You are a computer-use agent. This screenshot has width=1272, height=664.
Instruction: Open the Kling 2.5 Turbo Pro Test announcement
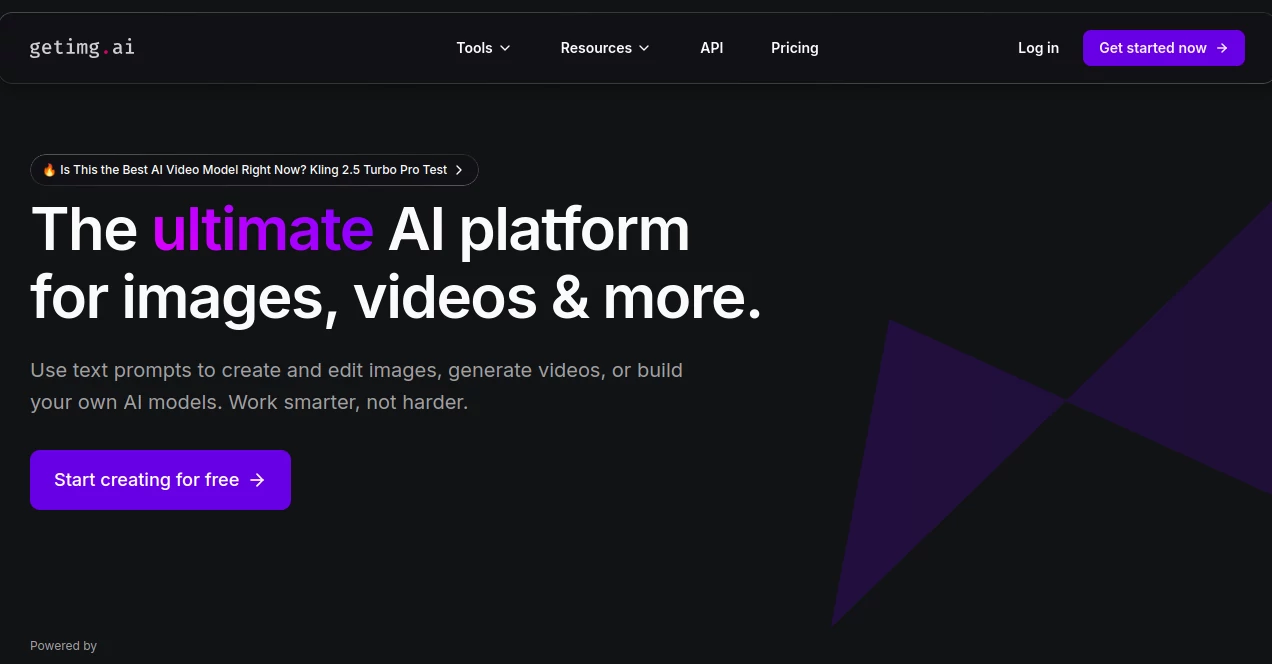(254, 169)
